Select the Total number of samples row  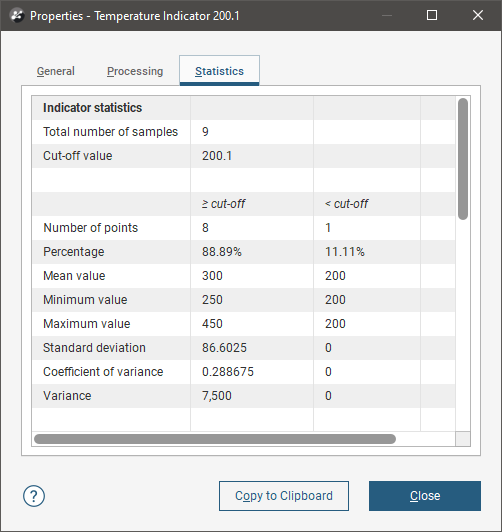point(244,132)
